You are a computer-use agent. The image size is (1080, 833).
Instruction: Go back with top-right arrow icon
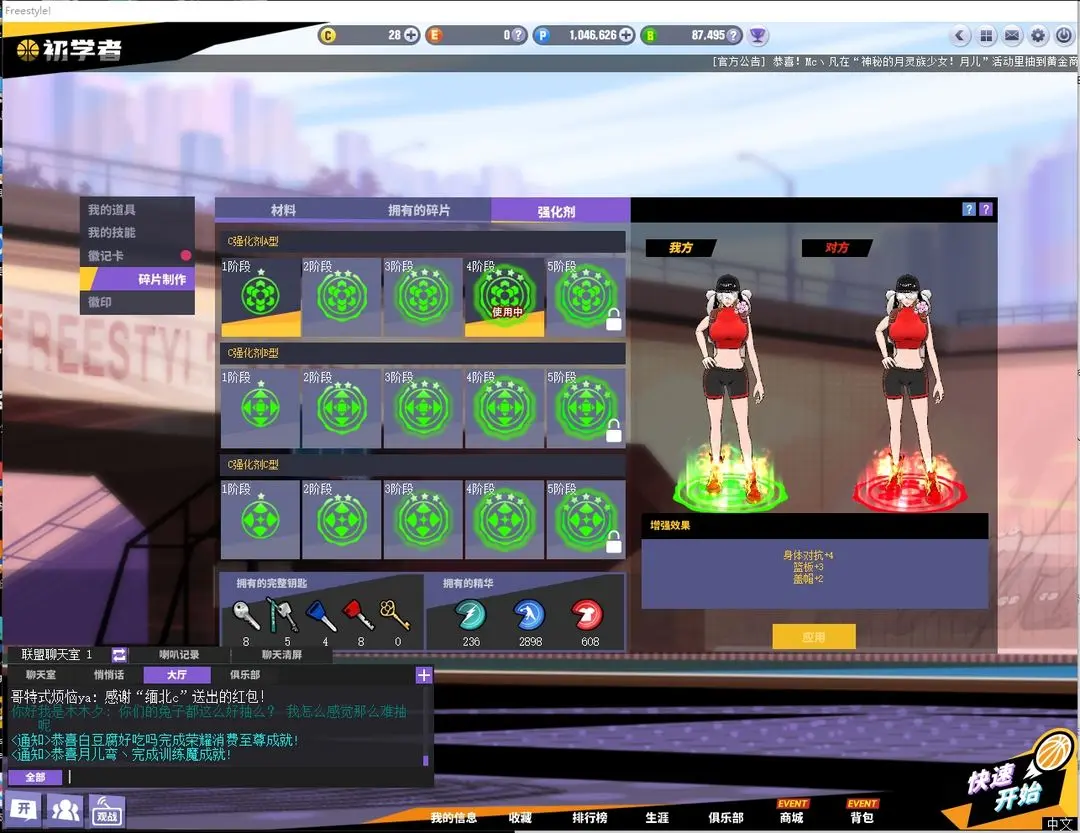tap(960, 36)
